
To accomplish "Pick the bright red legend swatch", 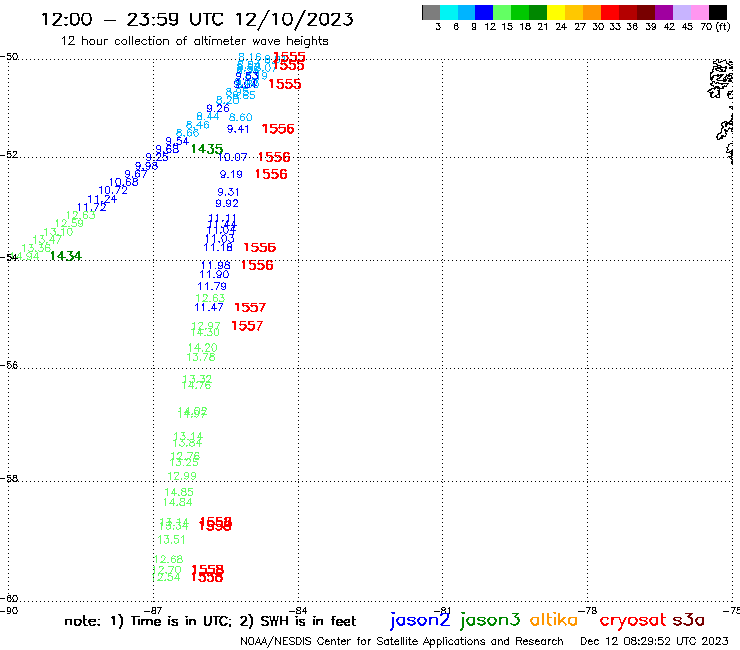I will coord(610,12).
